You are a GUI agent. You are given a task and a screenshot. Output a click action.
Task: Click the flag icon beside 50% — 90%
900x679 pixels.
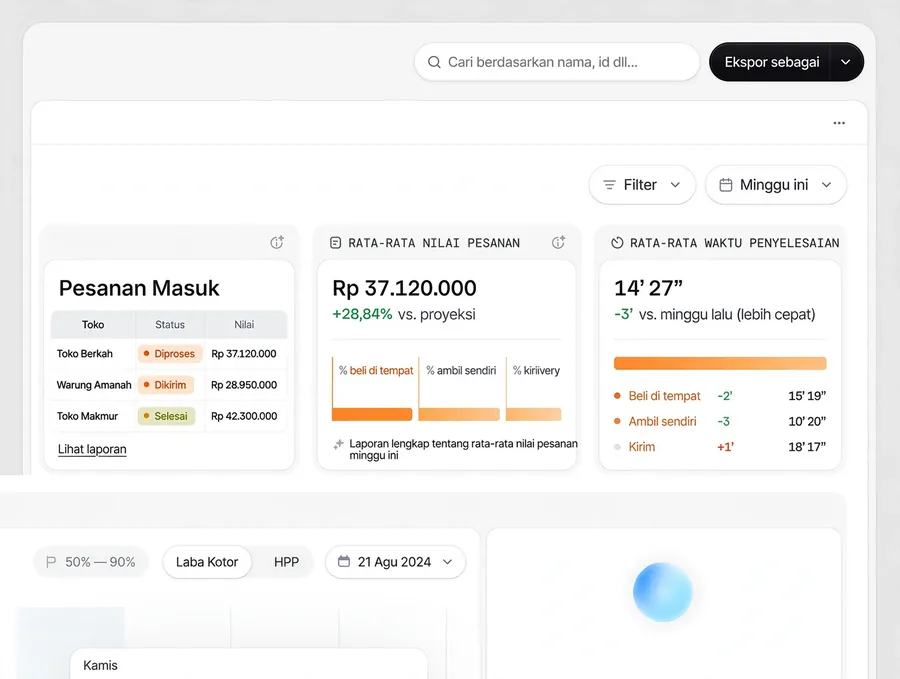[51, 562]
